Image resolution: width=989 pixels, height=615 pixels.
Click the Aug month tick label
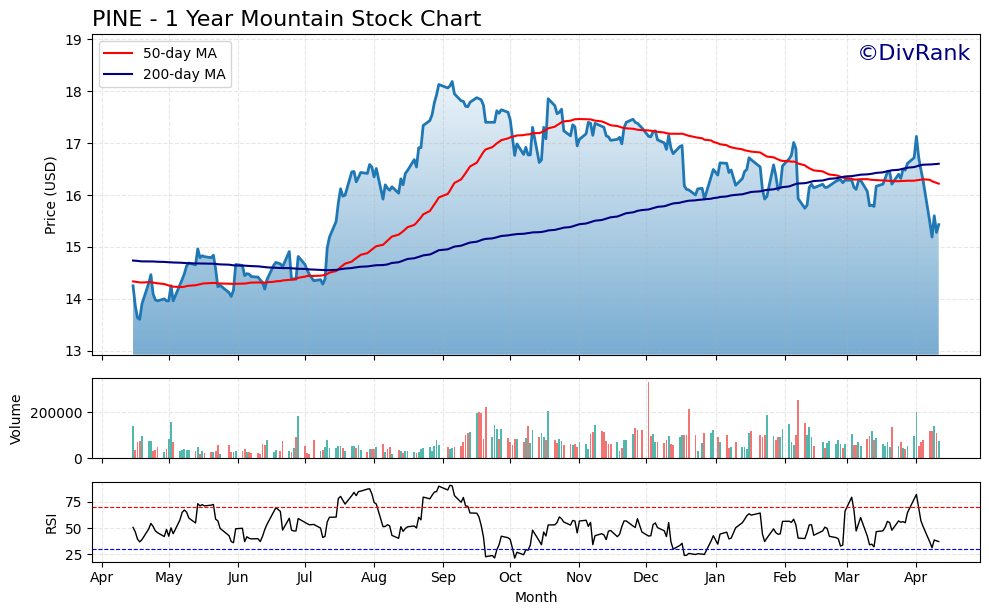coord(374,578)
